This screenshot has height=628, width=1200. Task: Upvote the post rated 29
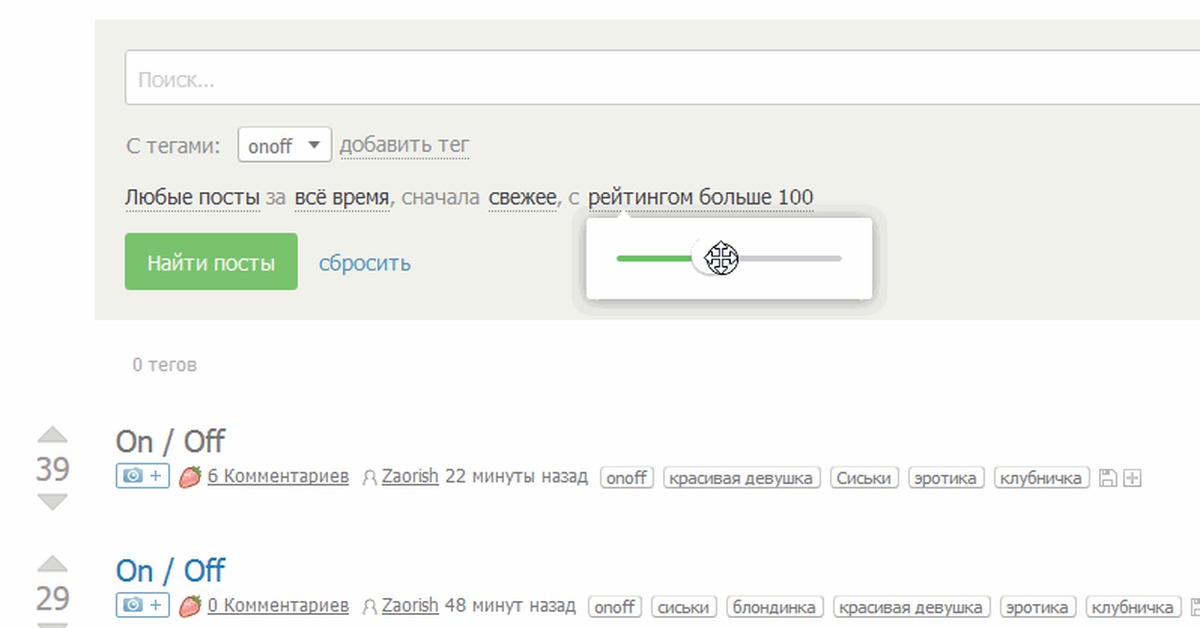pyautogui.click(x=52, y=566)
